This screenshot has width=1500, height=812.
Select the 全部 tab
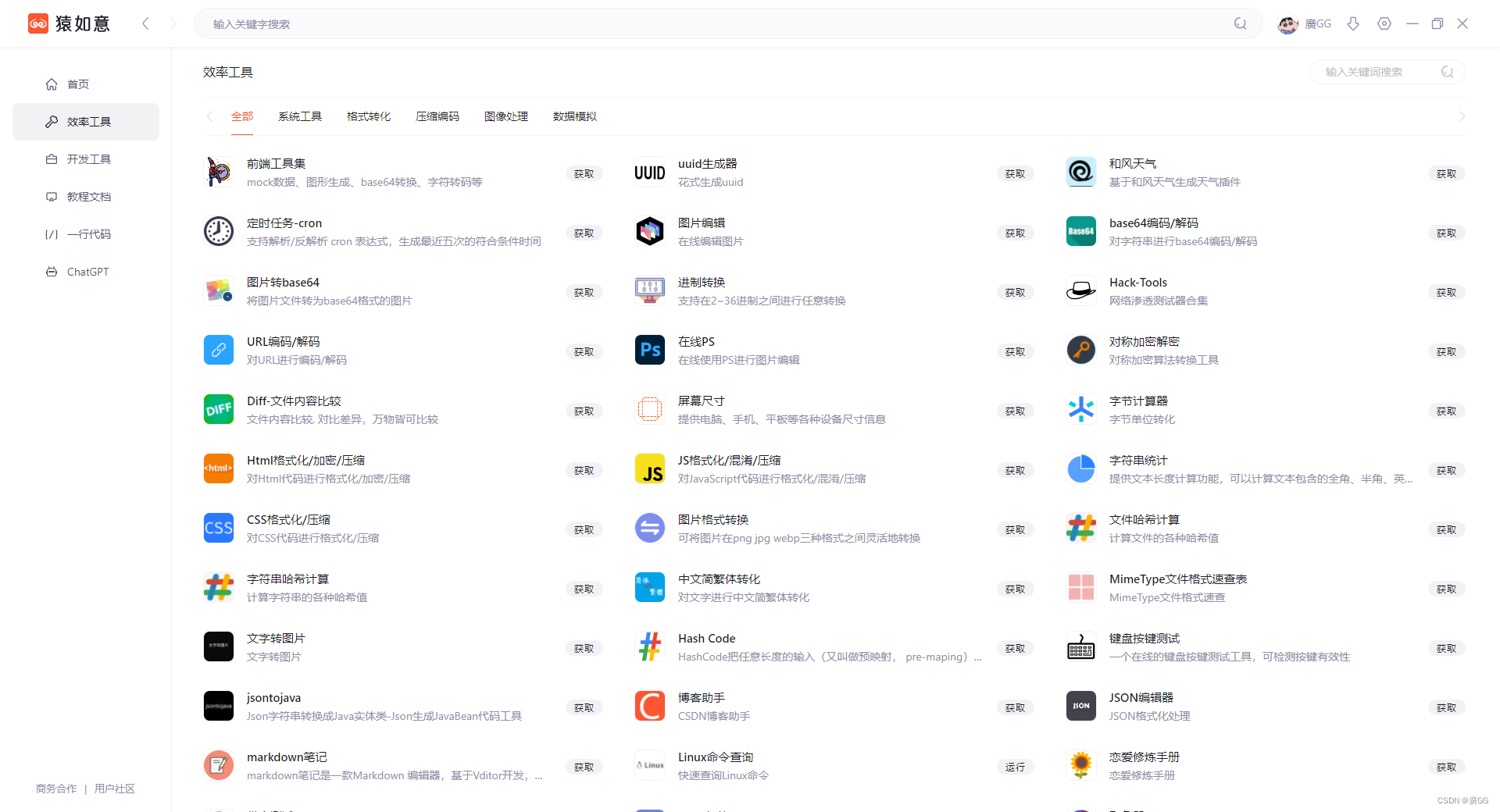click(242, 116)
